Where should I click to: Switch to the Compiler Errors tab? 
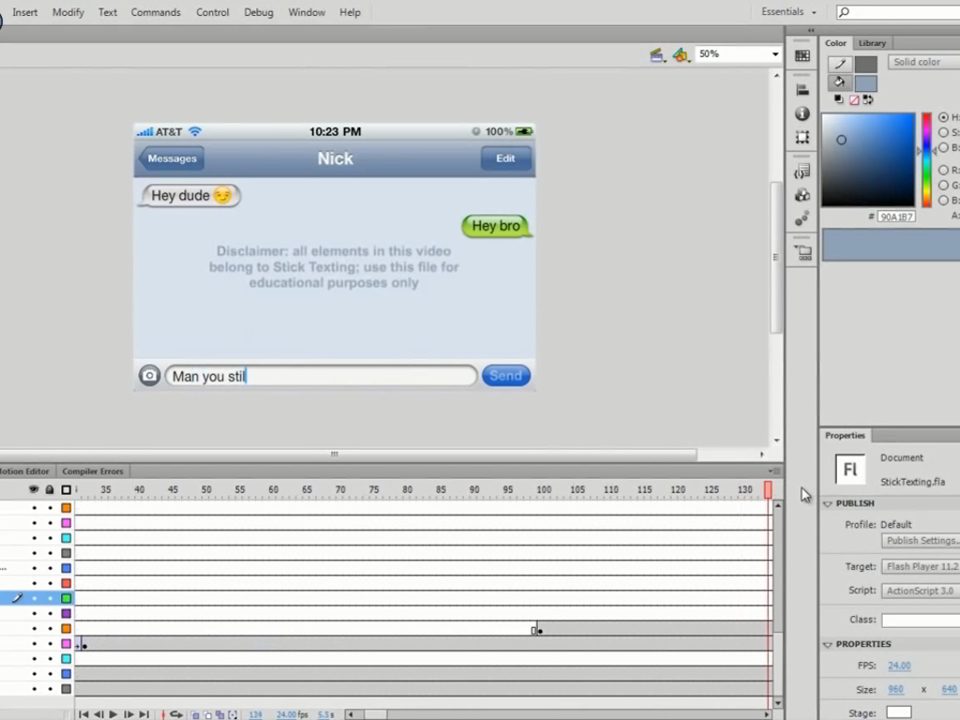pyautogui.click(x=92, y=471)
